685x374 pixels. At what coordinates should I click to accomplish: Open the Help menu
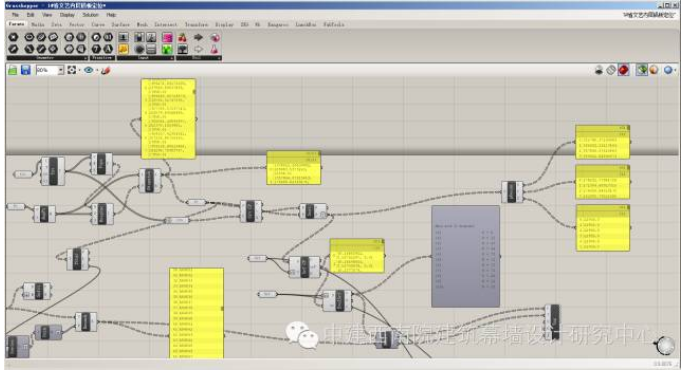[x=111, y=15]
